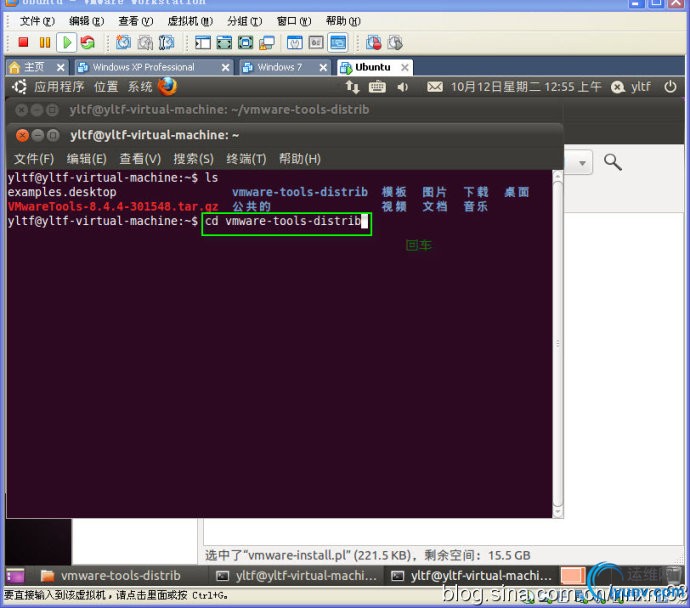The height and width of the screenshot is (608, 690).
Task: Click the Appliance View toolbar icon
Action: (x=316, y=43)
